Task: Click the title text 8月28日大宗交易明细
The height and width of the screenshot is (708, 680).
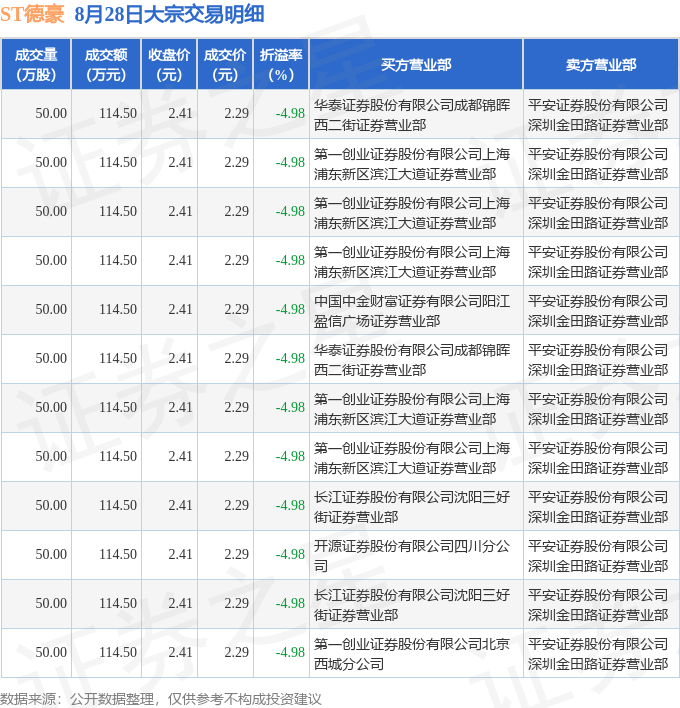Action: (x=169, y=14)
